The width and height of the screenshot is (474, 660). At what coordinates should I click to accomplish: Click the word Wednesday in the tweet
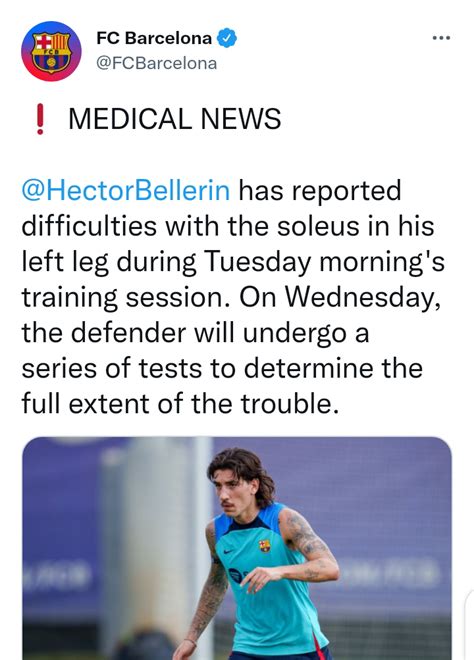363,297
